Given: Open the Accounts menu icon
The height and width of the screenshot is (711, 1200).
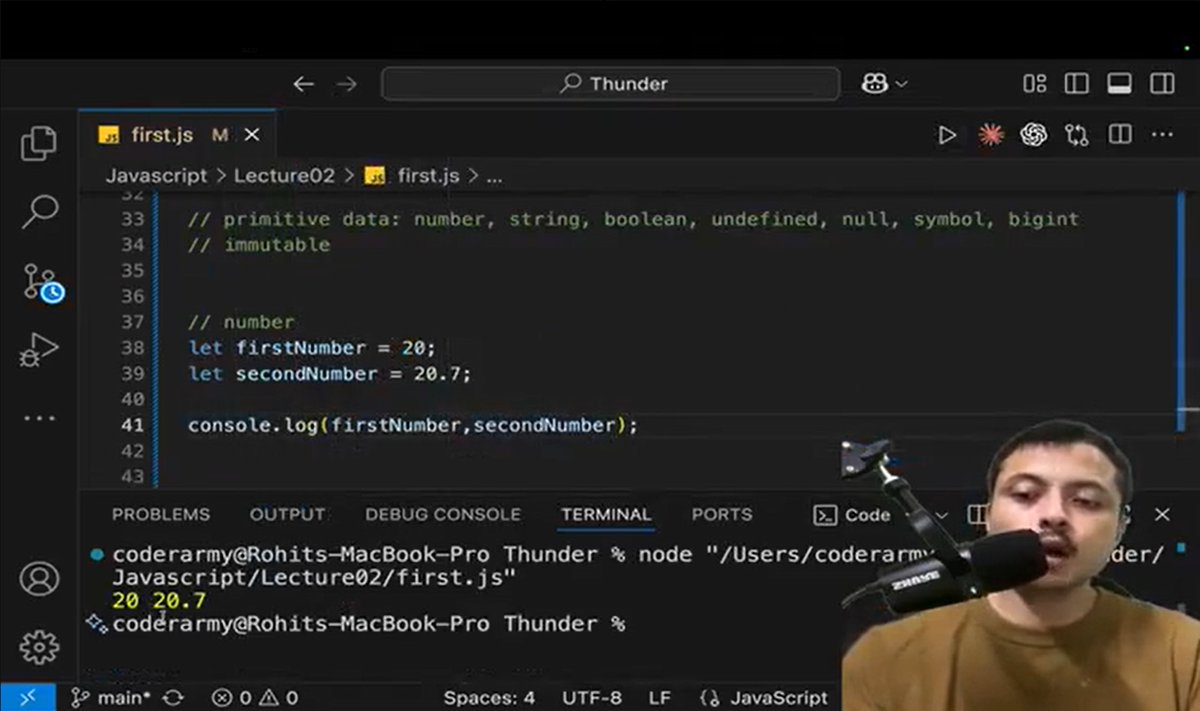Looking at the screenshot, I should tap(39, 580).
